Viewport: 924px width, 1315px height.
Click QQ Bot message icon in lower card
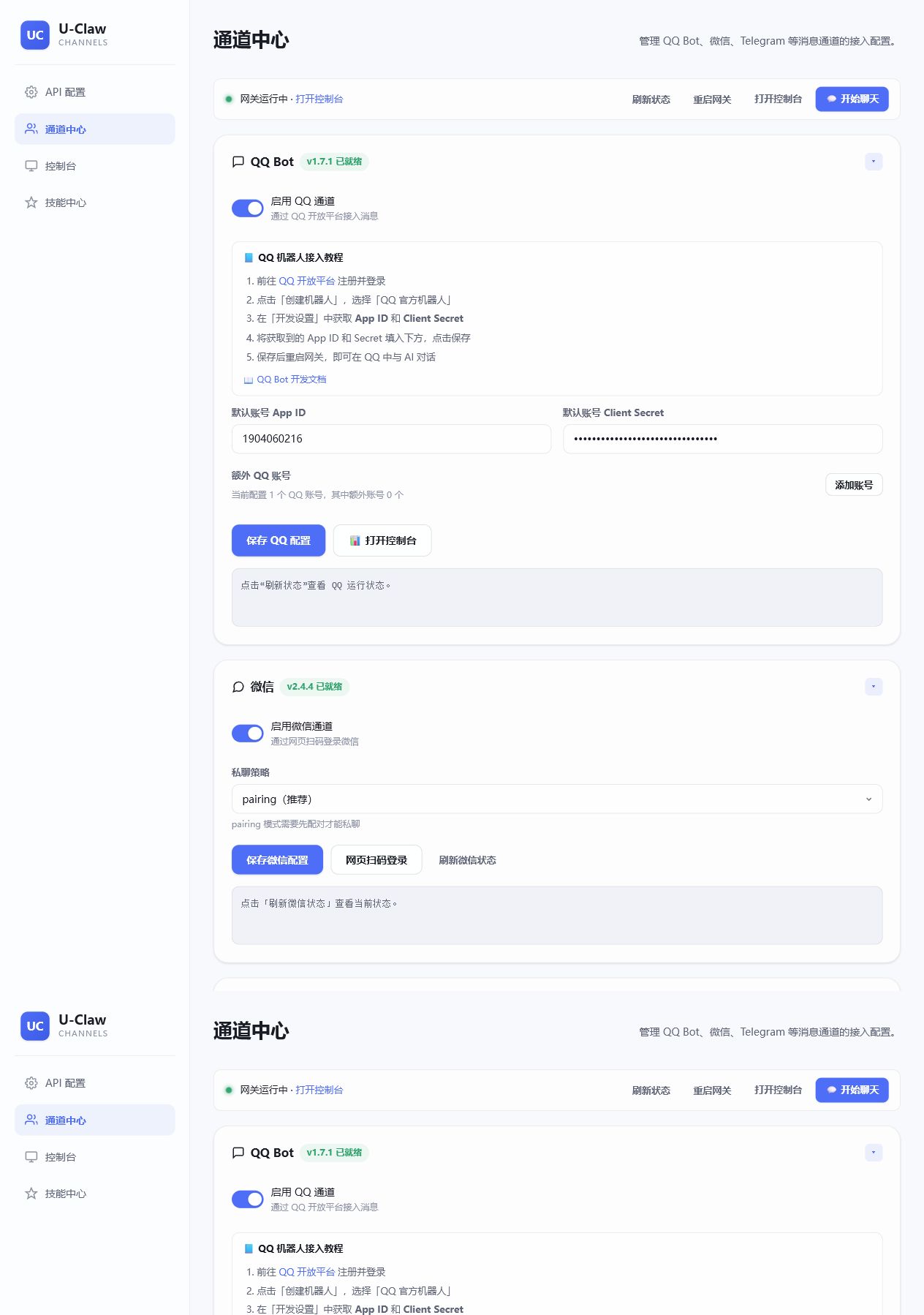pos(238,1153)
